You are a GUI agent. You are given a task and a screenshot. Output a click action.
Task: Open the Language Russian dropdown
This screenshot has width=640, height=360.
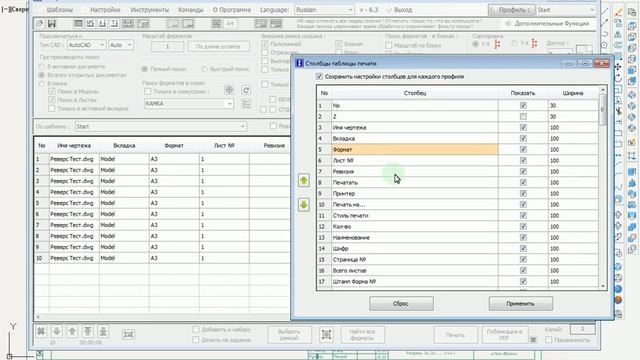point(324,9)
